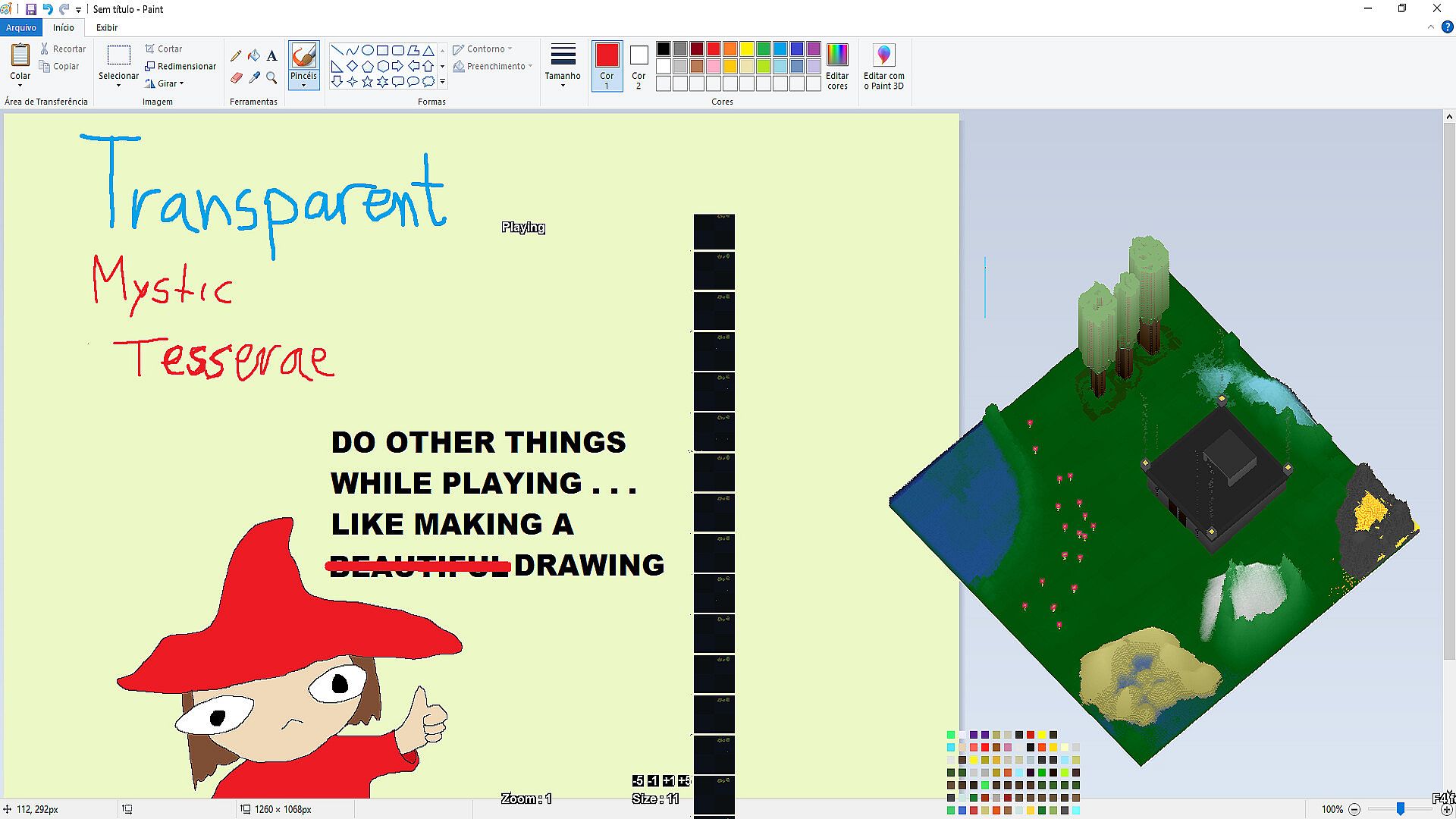Select the Pencil tool
Viewport: 1456px width, 819px height.
click(236, 55)
